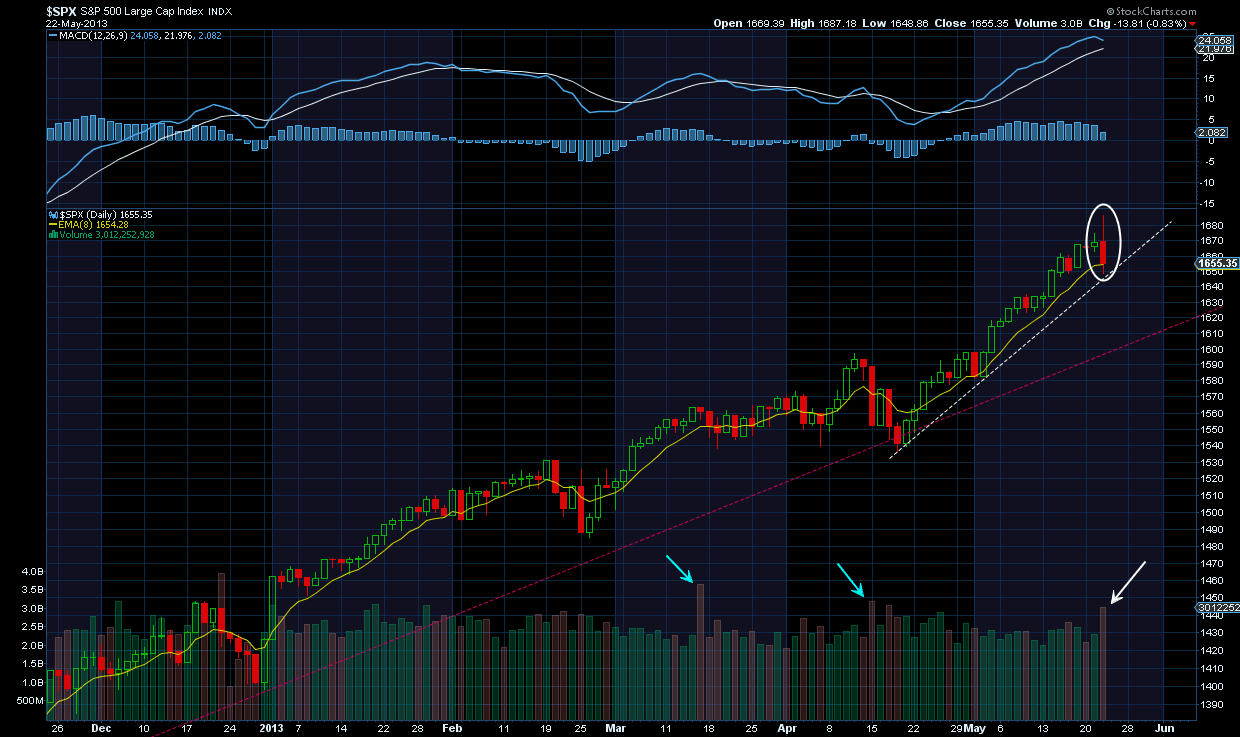Click the candlestick icon beside $SPX (Daily)

tap(53, 213)
